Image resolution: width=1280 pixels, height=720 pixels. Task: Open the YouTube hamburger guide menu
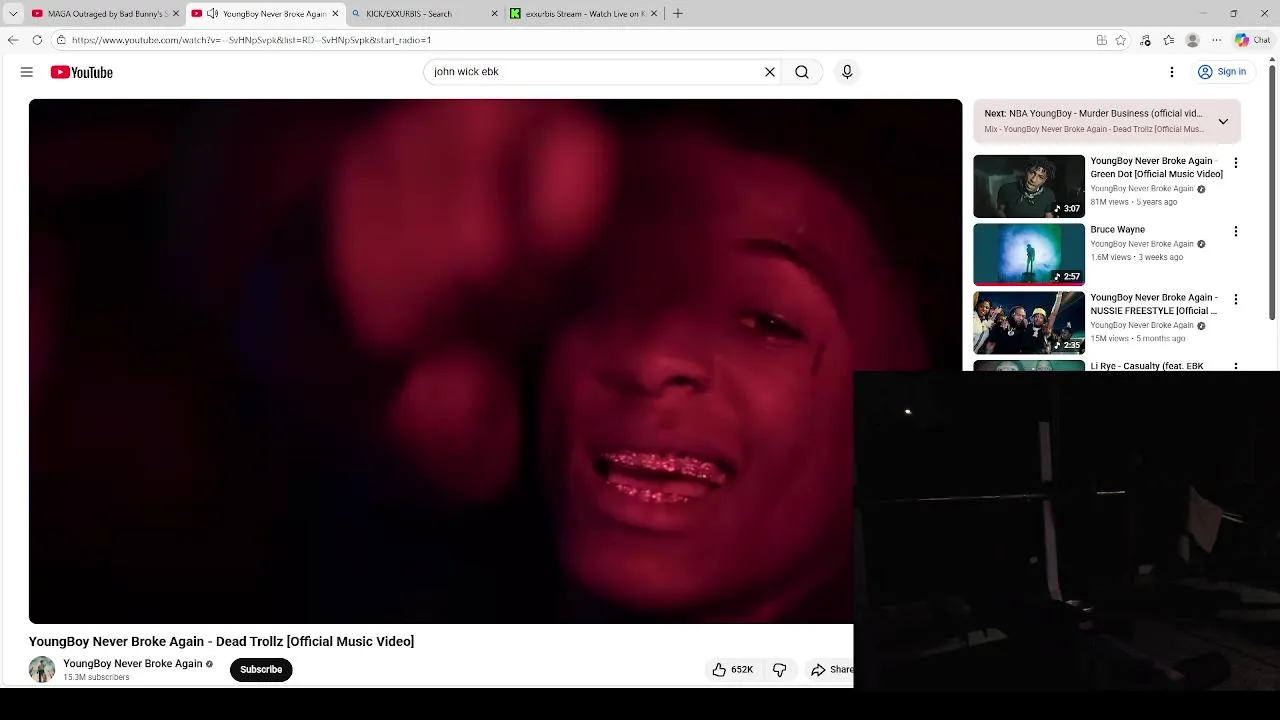tap(27, 72)
